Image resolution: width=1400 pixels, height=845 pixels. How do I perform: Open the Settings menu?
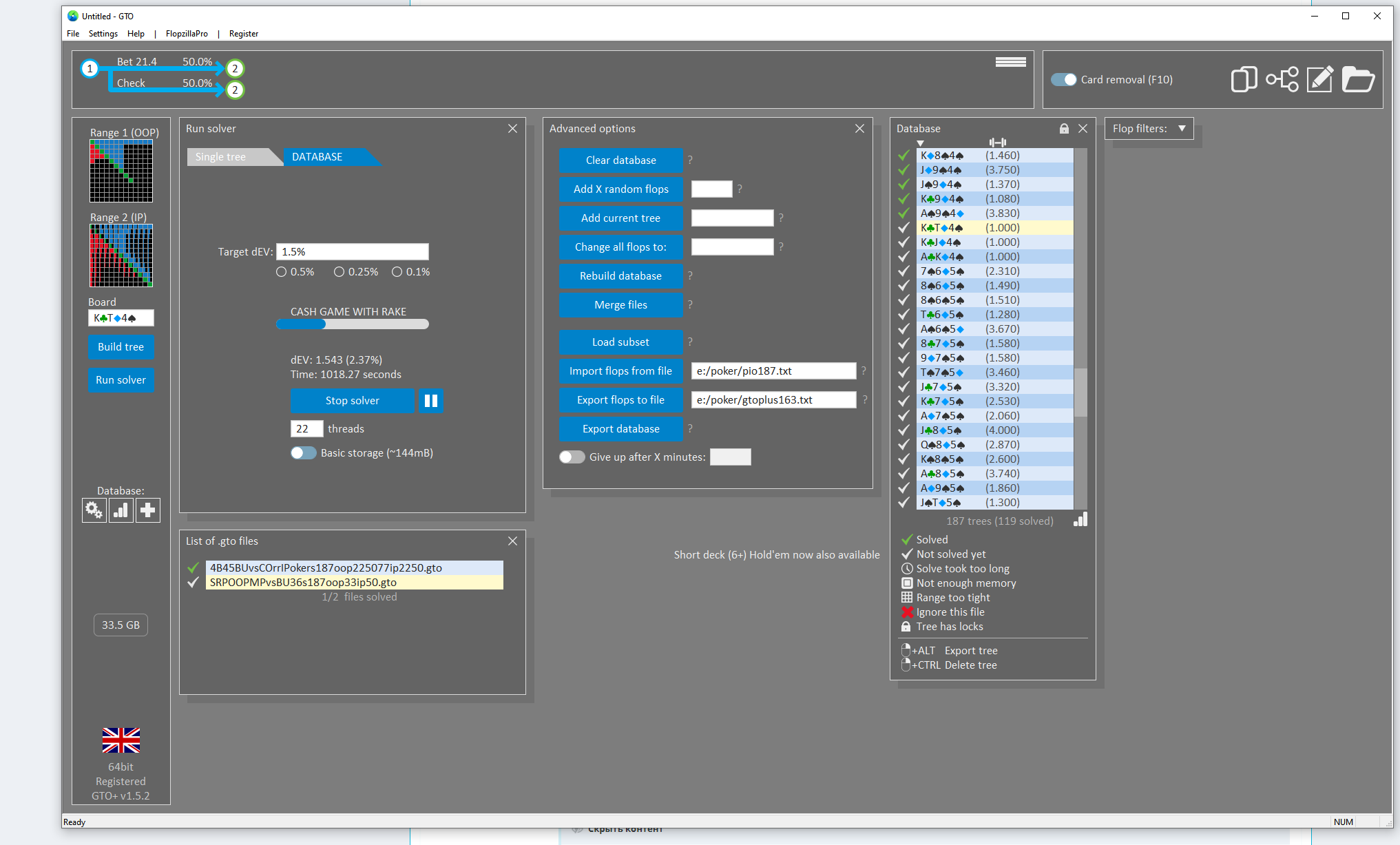point(103,34)
